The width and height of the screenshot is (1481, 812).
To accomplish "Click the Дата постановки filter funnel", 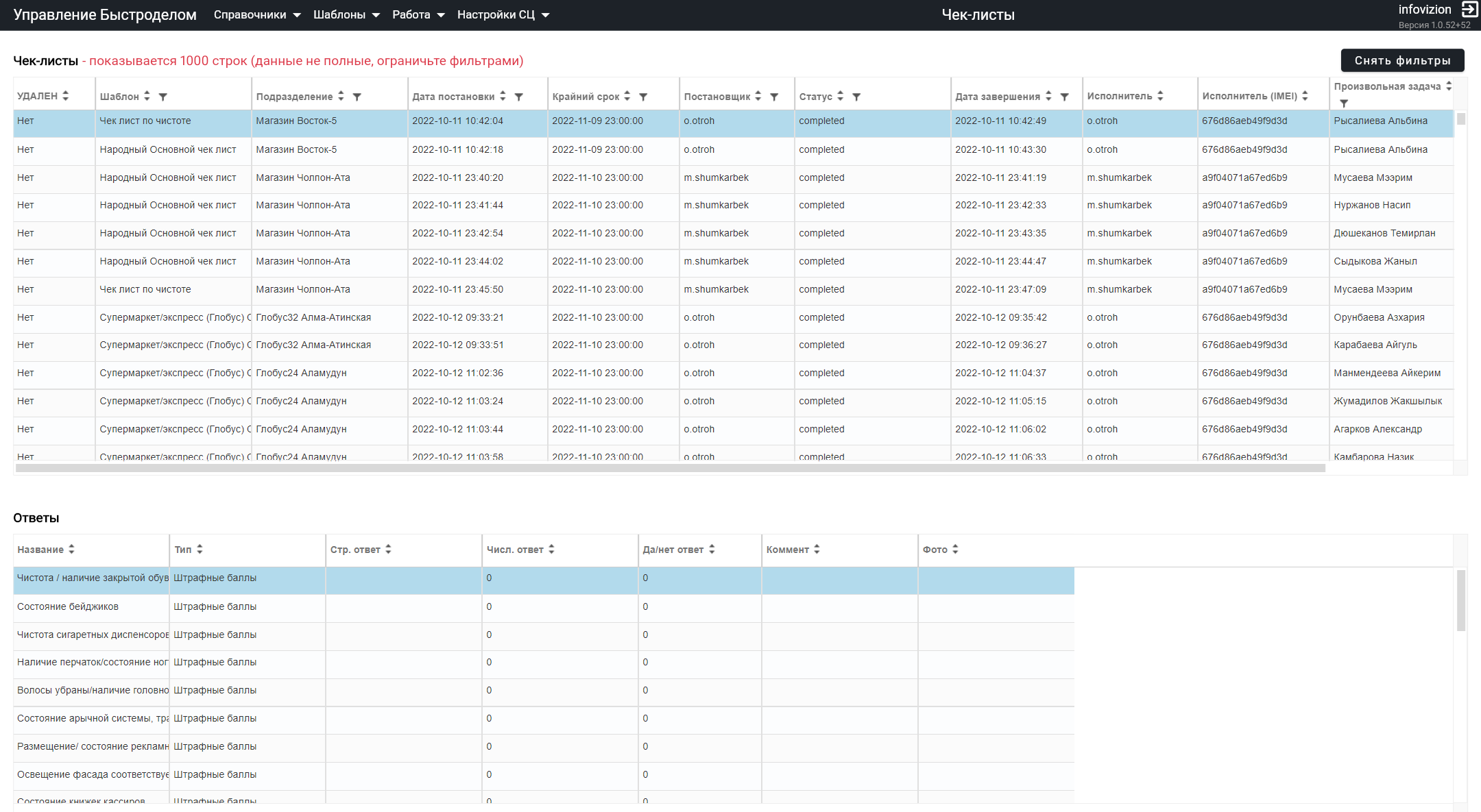I will click(519, 97).
